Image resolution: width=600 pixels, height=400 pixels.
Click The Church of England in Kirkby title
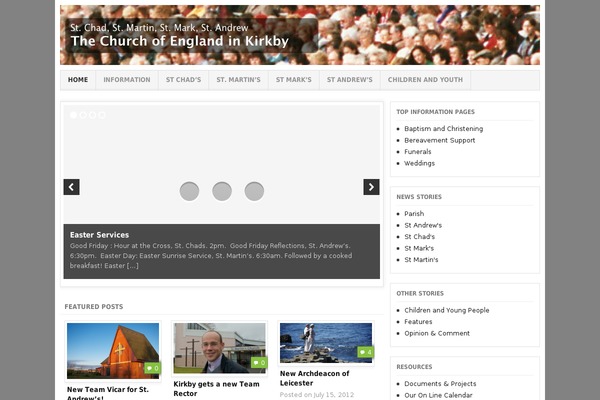[180, 41]
